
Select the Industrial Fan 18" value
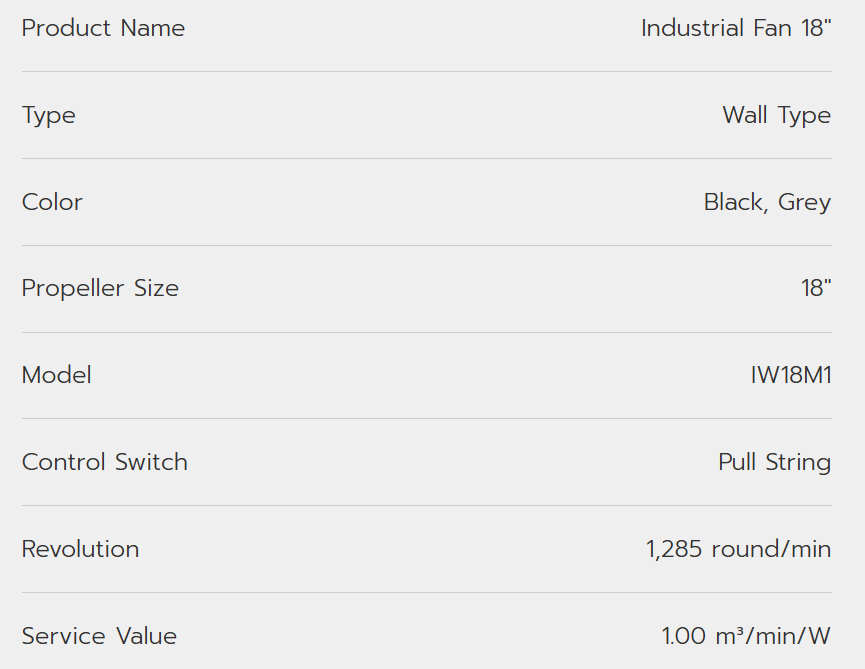[x=735, y=28]
